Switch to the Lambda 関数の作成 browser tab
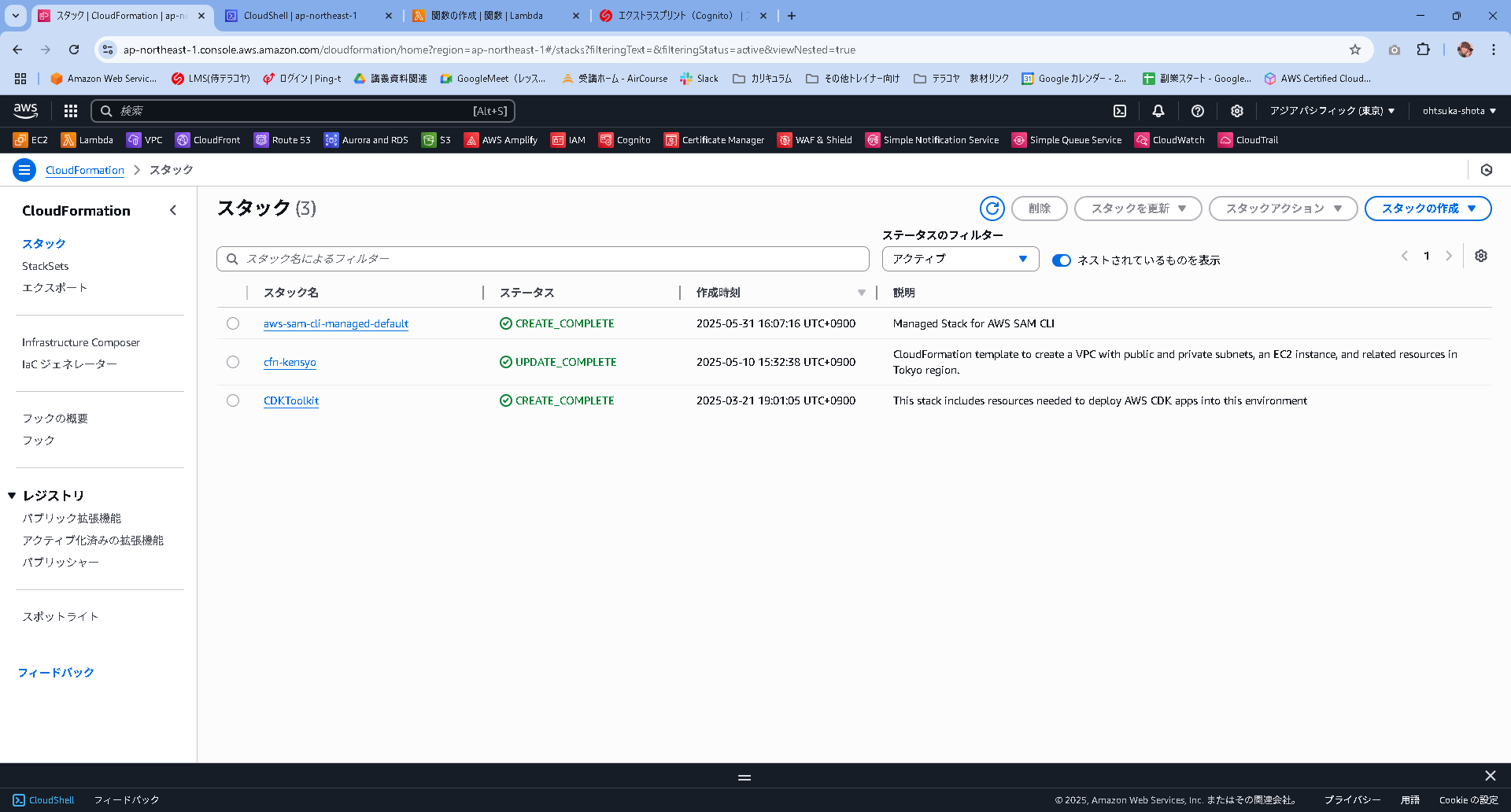 pos(496,16)
